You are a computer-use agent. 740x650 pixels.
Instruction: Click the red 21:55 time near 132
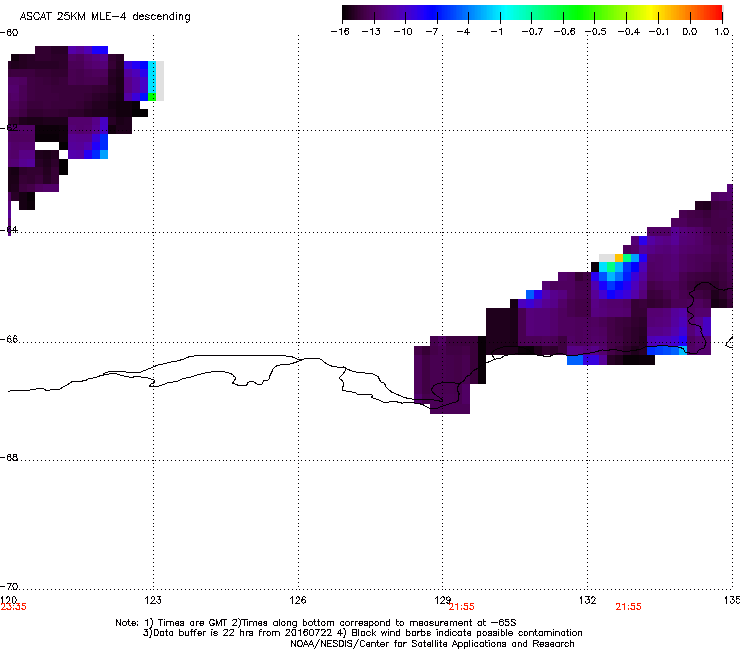point(628,607)
